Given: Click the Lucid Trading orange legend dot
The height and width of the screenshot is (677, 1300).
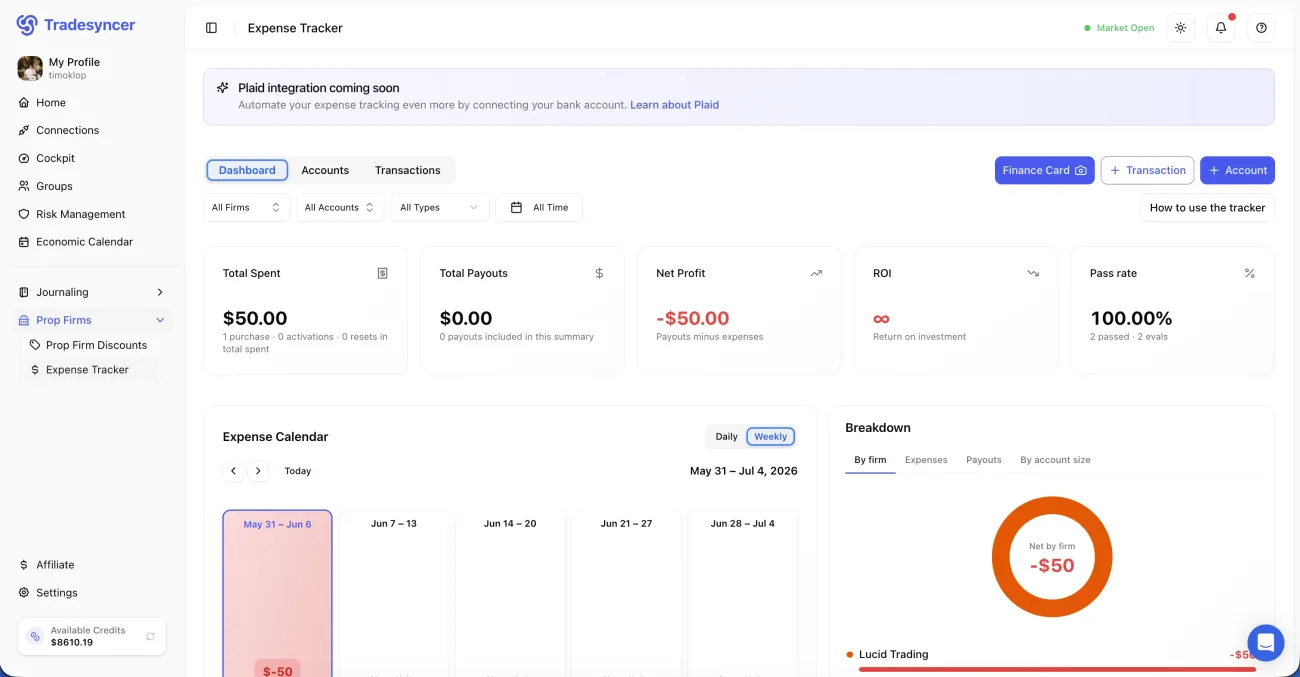Looking at the screenshot, I should click(850, 655).
